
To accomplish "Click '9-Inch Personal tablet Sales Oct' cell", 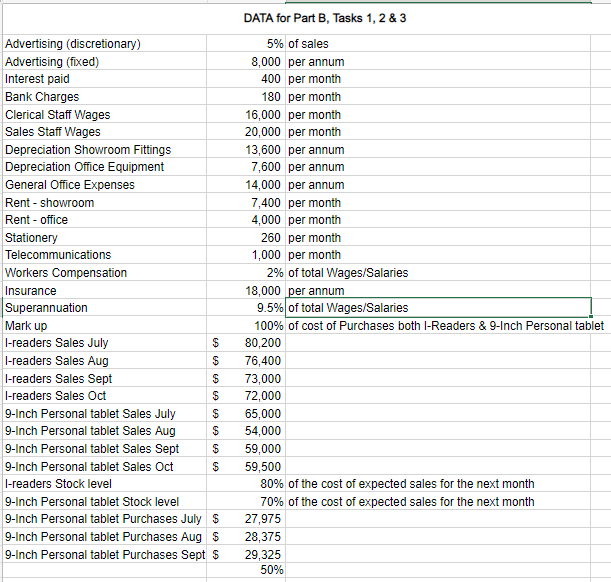I will pos(104,467).
